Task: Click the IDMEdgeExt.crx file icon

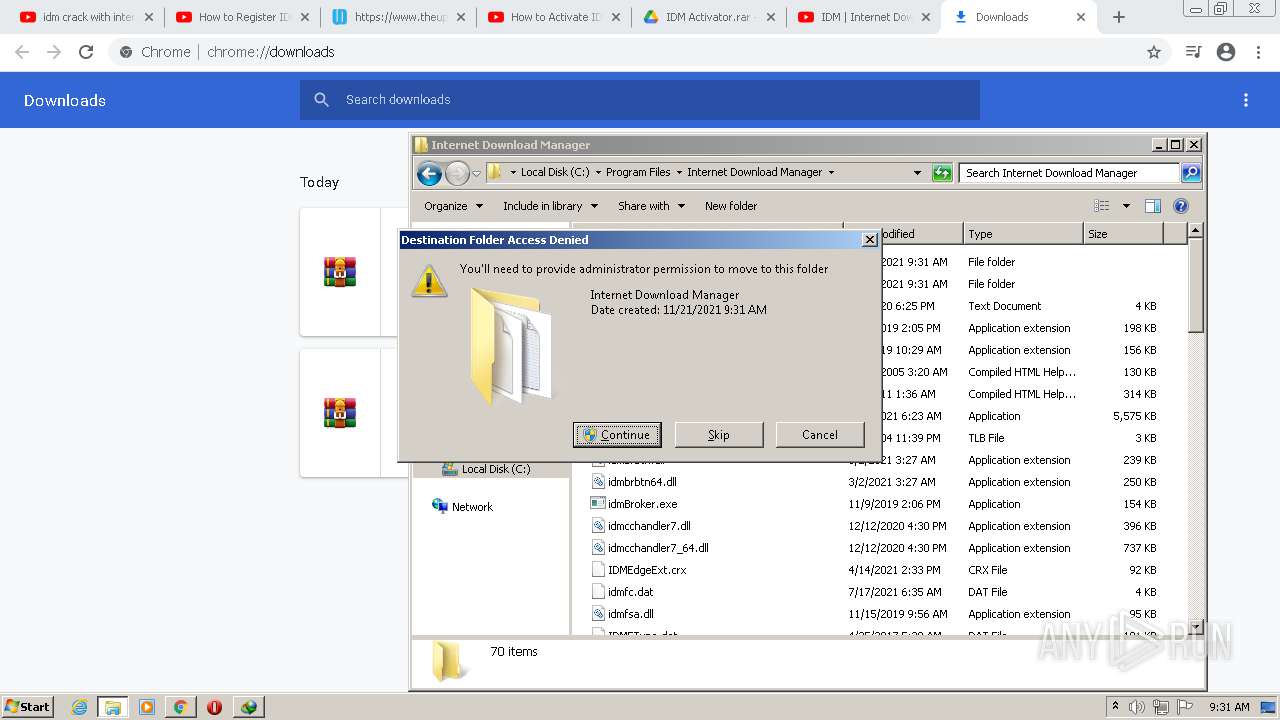Action: pos(598,570)
